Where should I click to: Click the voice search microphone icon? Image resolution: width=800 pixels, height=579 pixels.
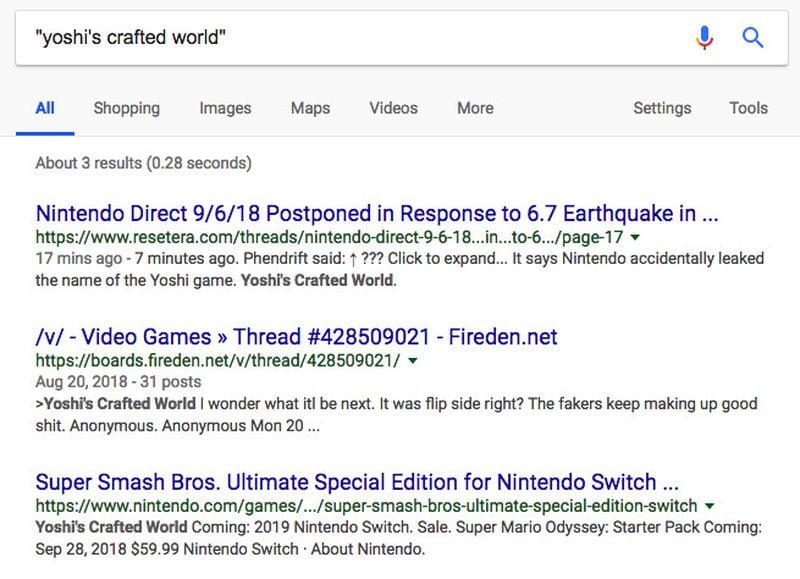coord(704,38)
